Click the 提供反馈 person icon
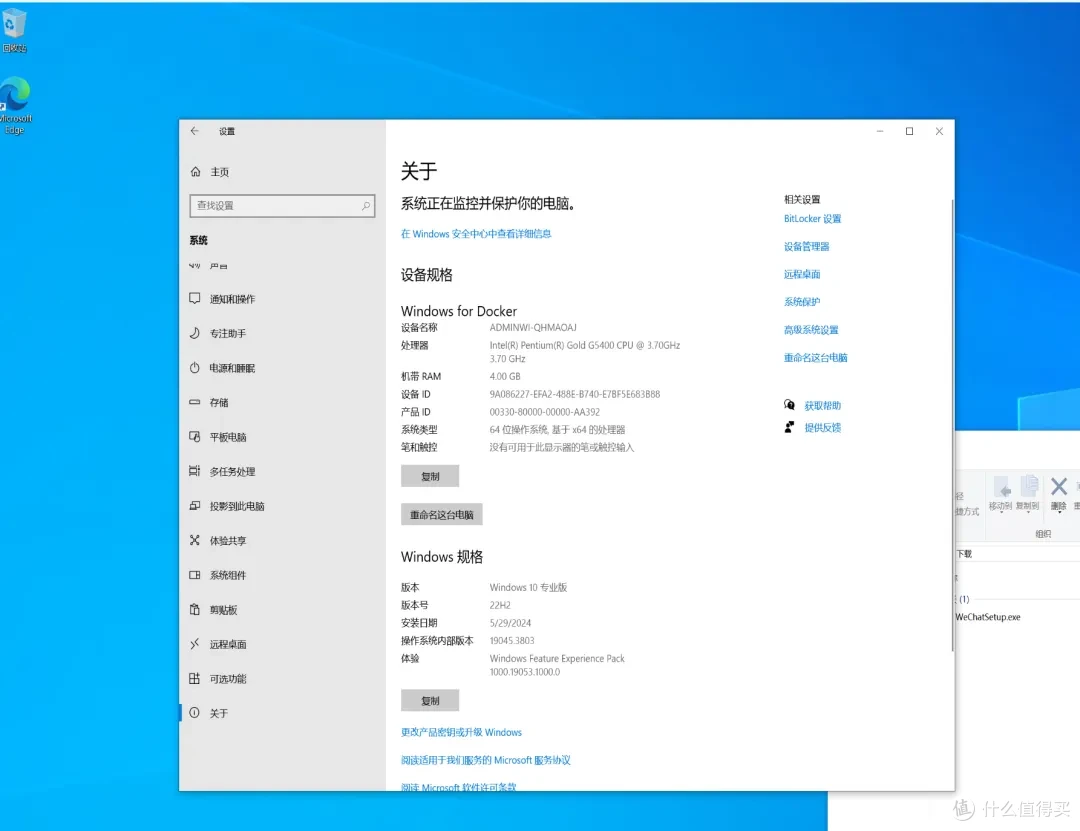The height and width of the screenshot is (831, 1080). pyautogui.click(x=789, y=427)
